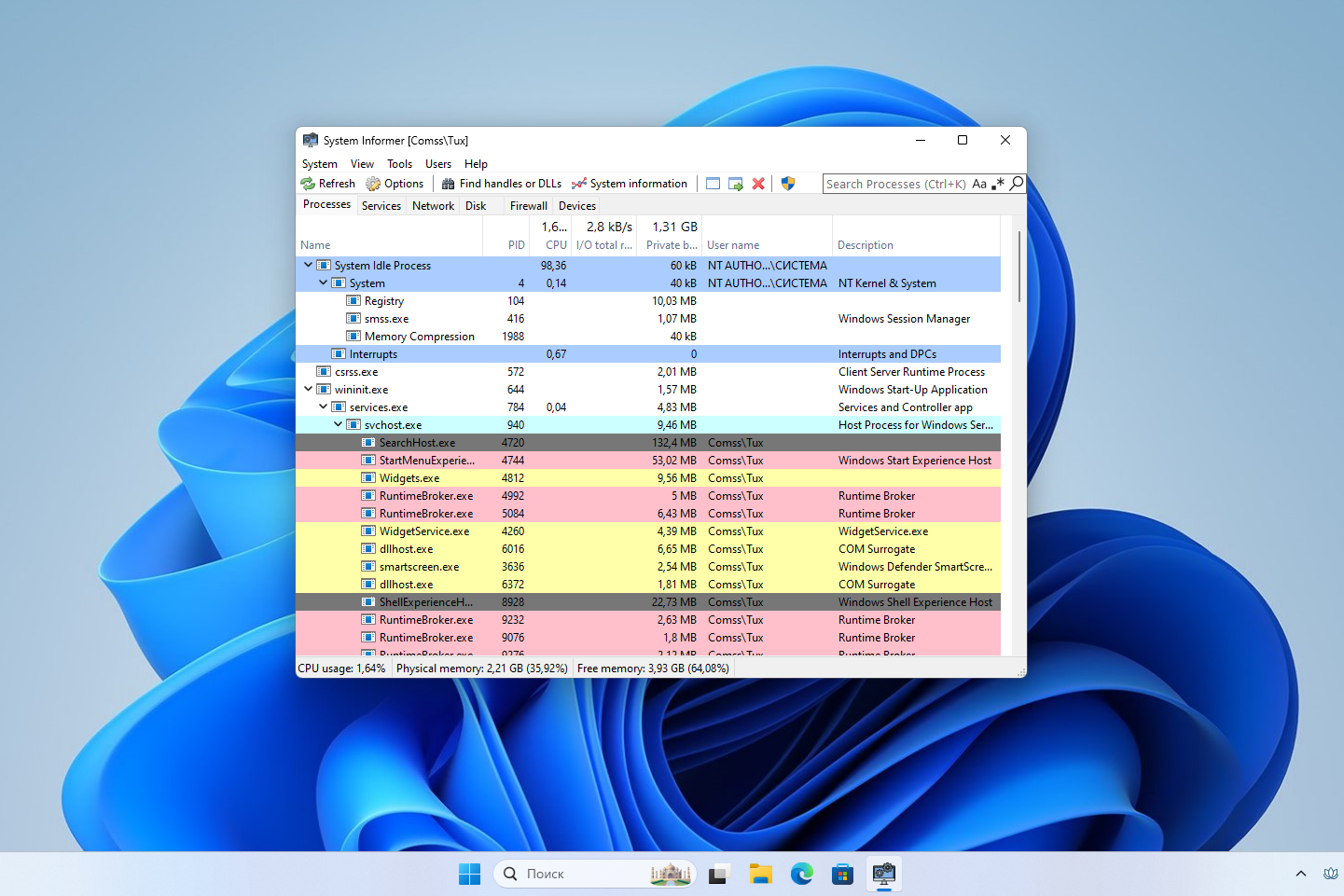
Task: Collapse the System Idle Process tree node
Action: click(309, 265)
